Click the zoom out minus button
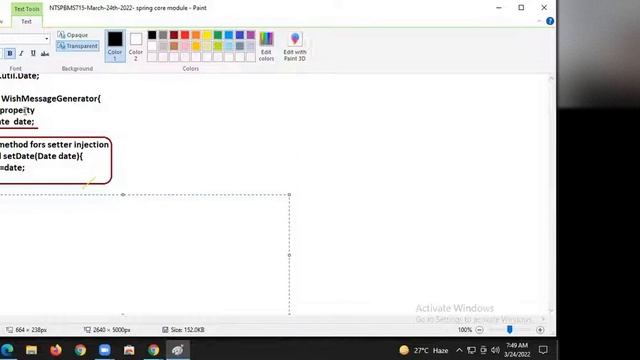This screenshot has width=640, height=360. 480,330
